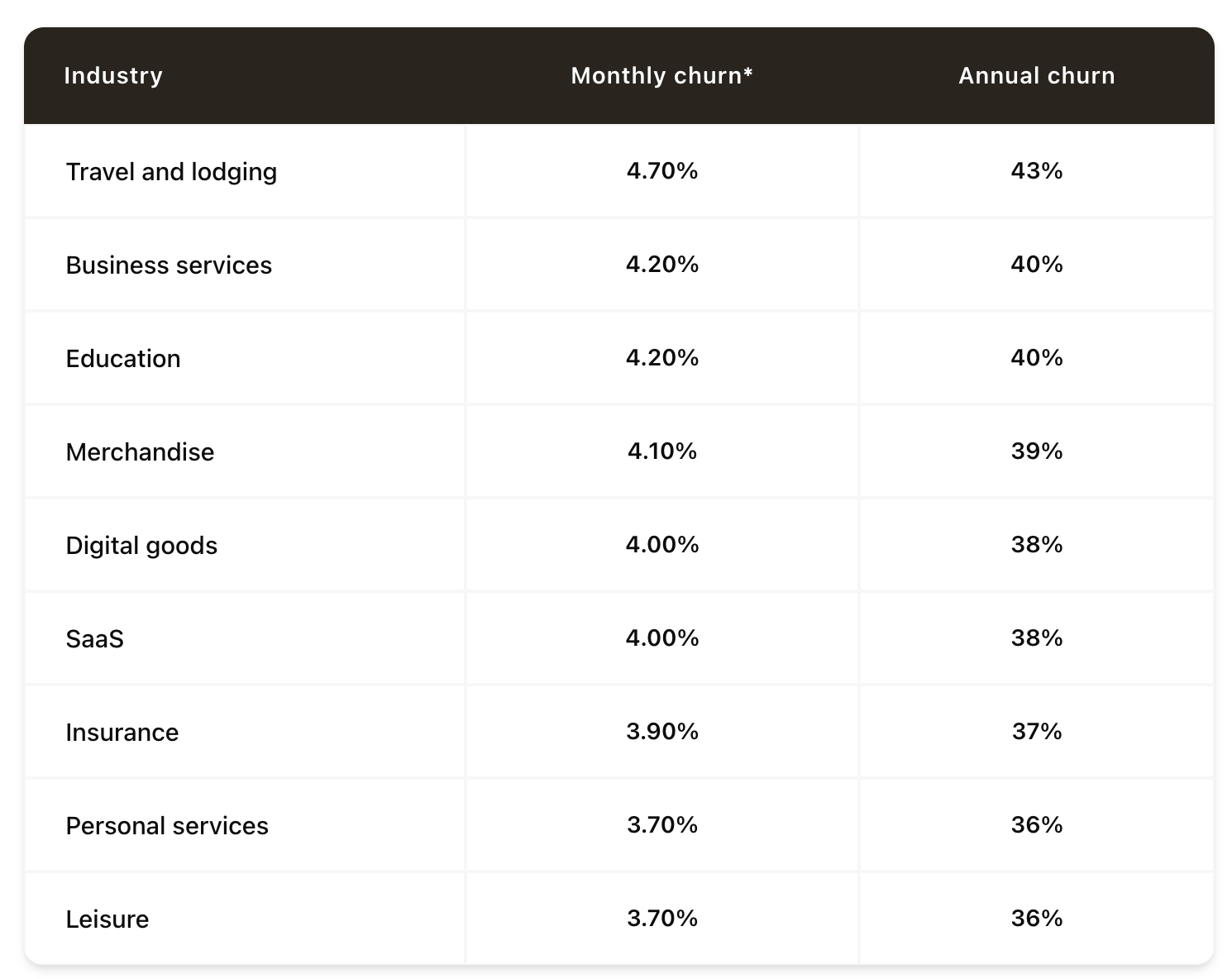Click the SaaS 4.00% monthly churn value
The width and height of the screenshot is (1232, 979).
[662, 638]
